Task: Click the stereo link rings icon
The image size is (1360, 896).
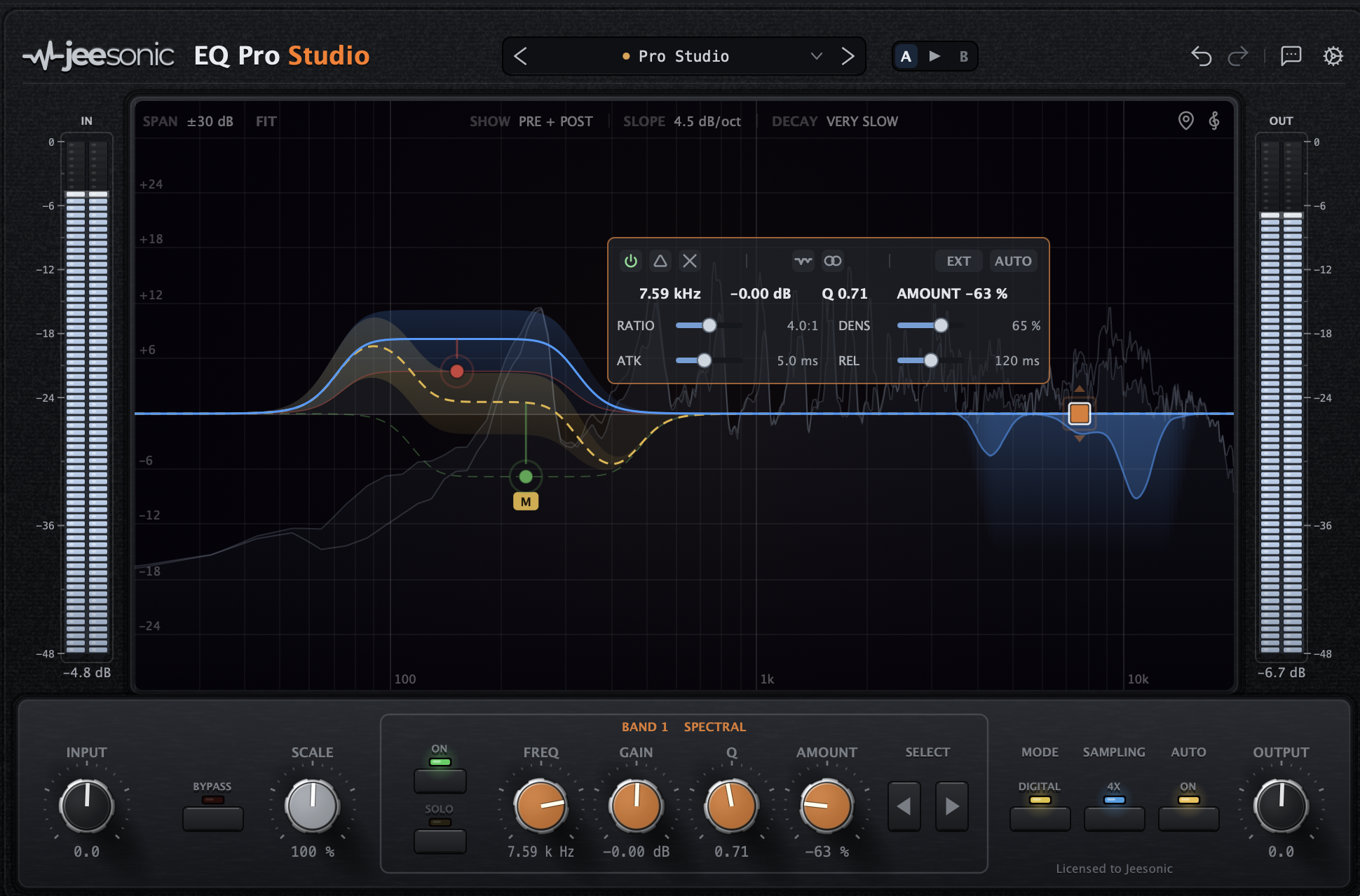Action: [x=833, y=261]
